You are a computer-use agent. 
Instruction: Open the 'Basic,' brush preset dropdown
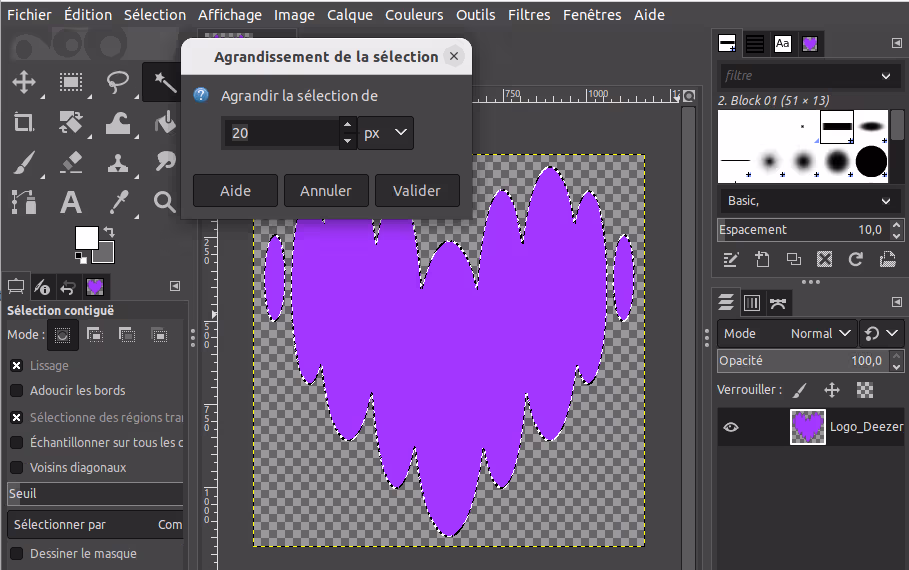pyautogui.click(x=809, y=201)
